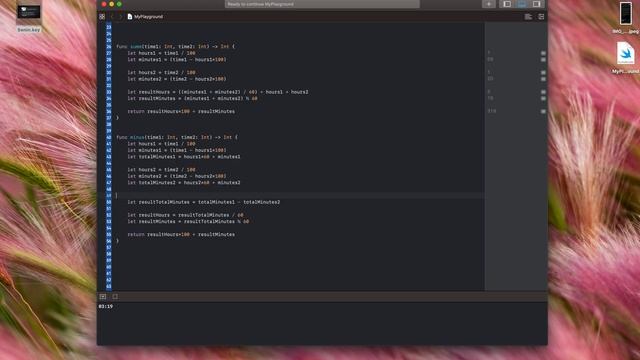Place cursor on 'let resultTotalMinutes' line
This screenshot has width=640, height=360.
point(204,202)
